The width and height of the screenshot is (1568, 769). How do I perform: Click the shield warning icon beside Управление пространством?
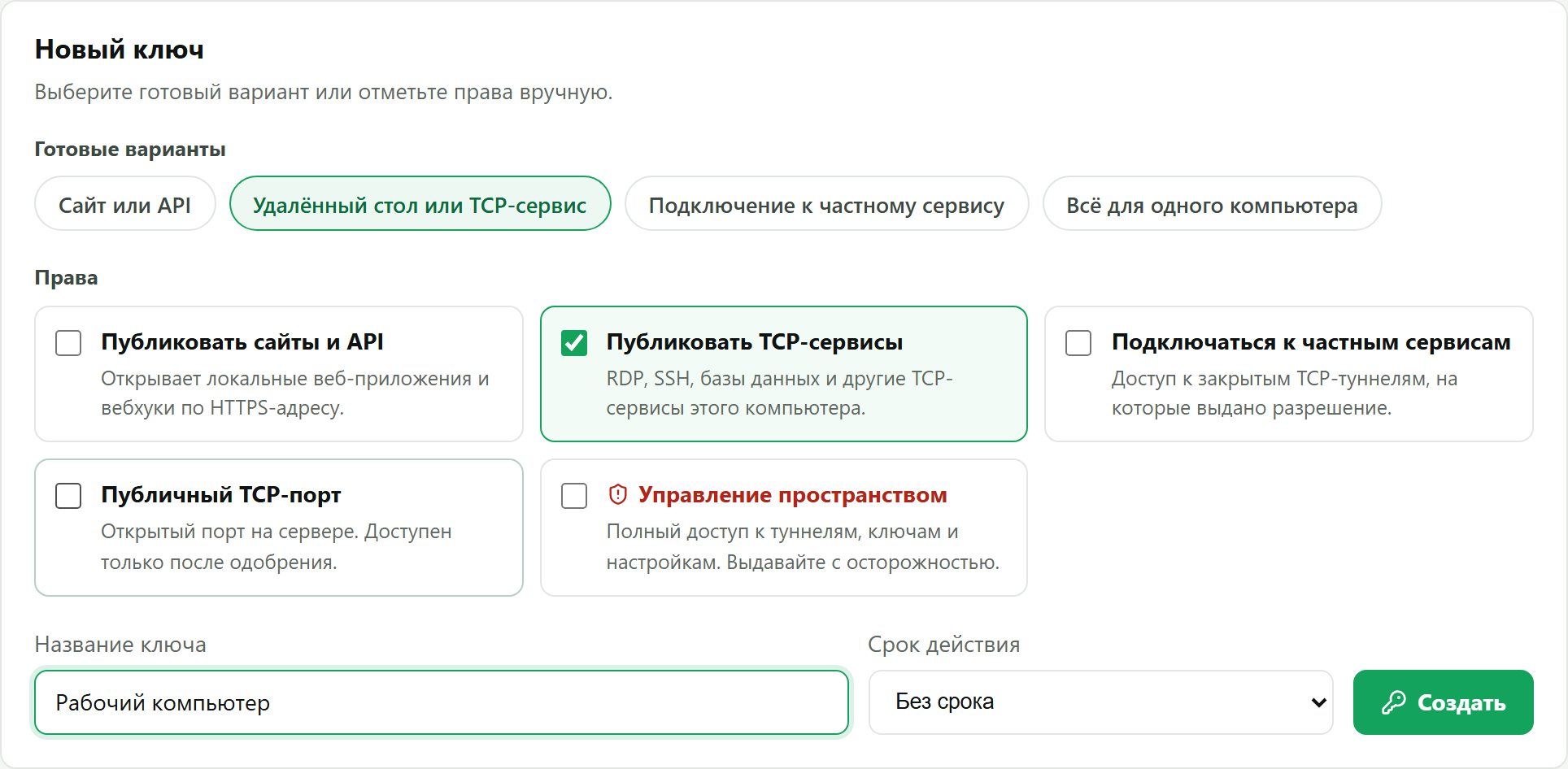point(618,494)
